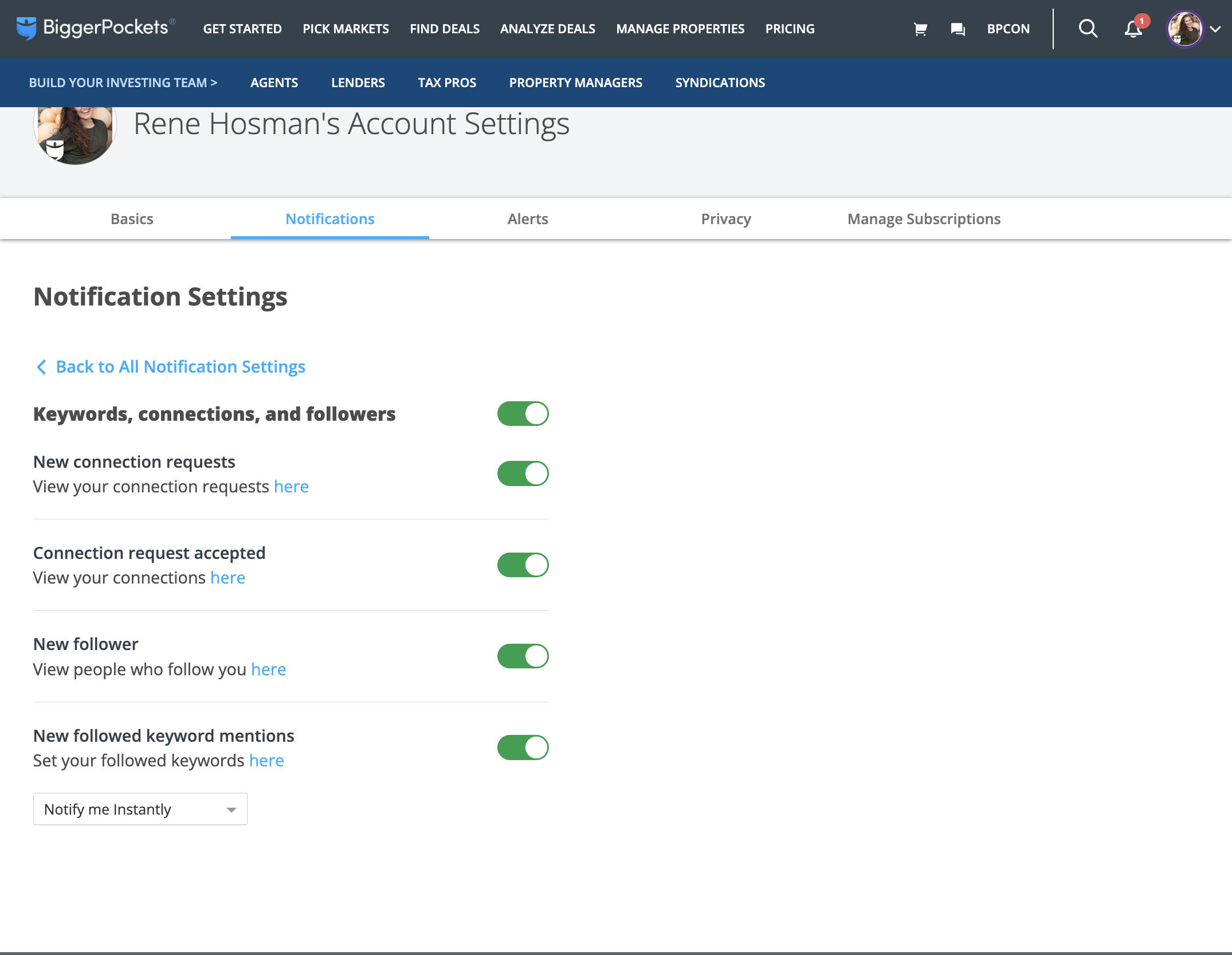Go to the Privacy tab

click(726, 219)
